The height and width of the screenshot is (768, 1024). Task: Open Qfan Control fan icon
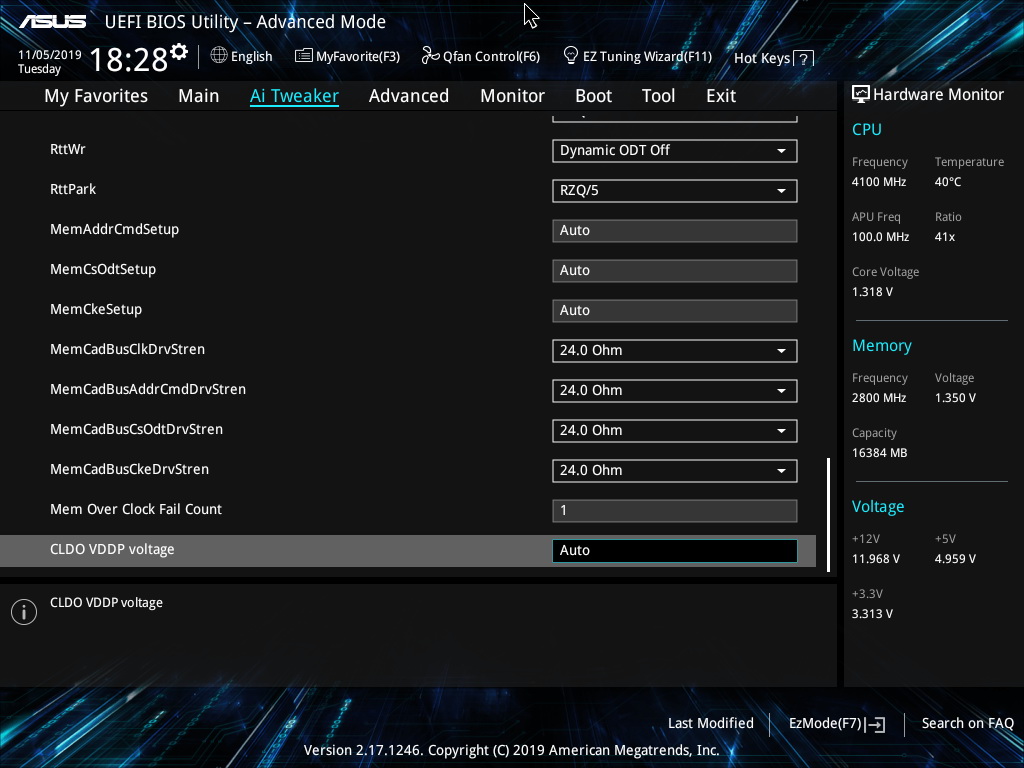[430, 56]
